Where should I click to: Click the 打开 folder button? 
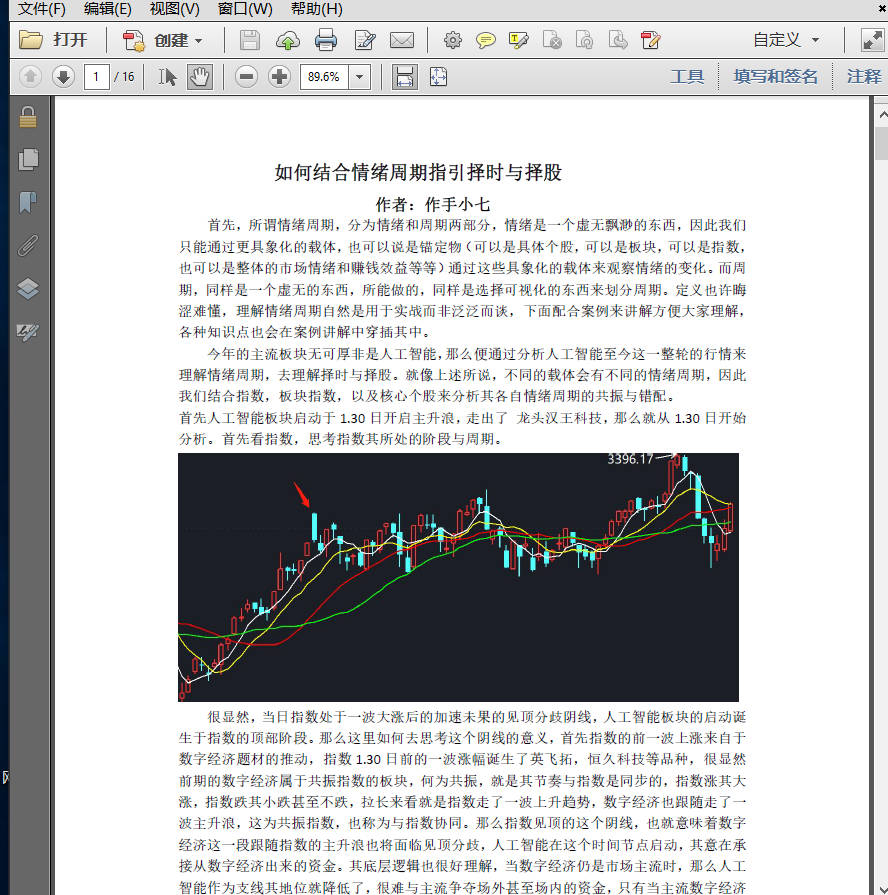[x=53, y=40]
